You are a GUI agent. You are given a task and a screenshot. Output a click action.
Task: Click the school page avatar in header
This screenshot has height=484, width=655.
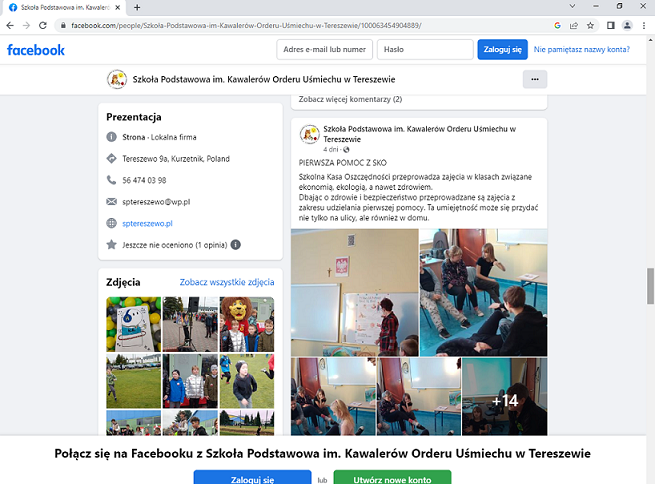click(x=117, y=79)
